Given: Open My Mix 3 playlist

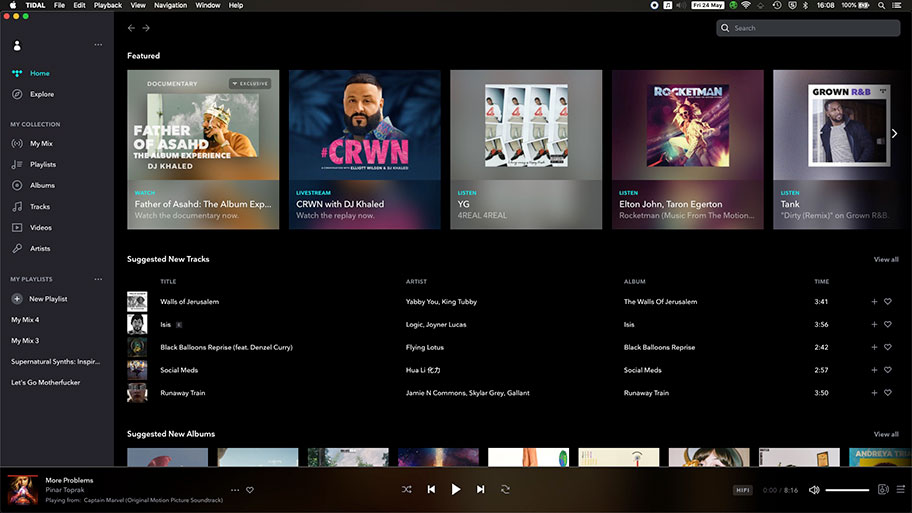Looking at the screenshot, I should point(25,341).
